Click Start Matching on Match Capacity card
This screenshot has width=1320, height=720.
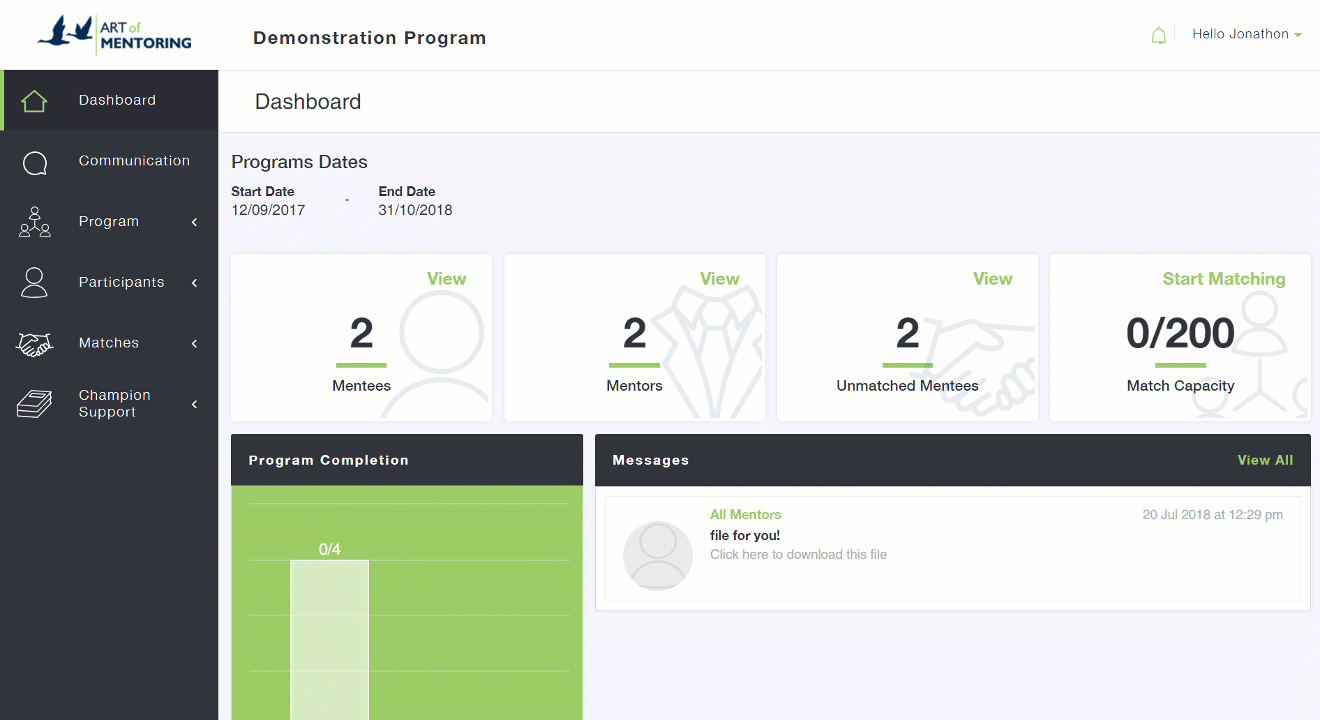pyautogui.click(x=1223, y=279)
